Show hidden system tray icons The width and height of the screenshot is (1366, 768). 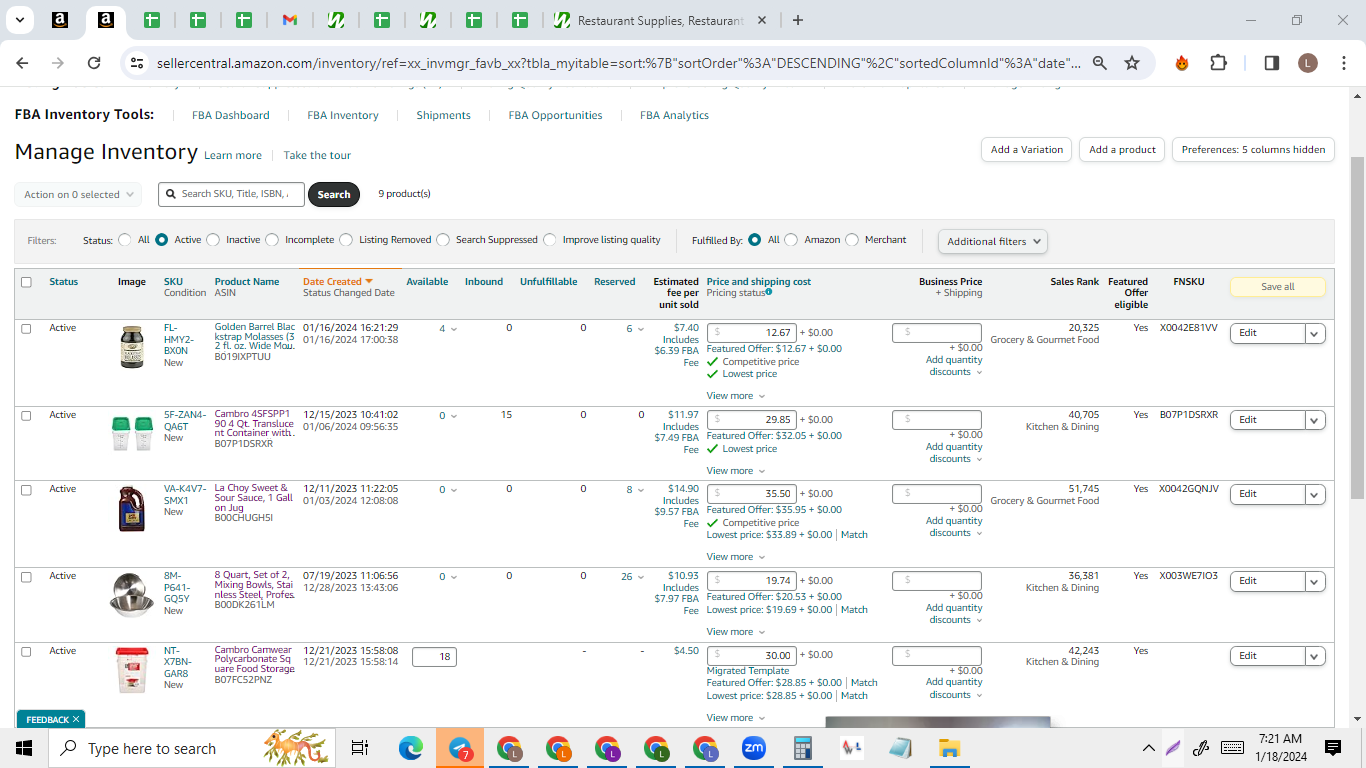click(x=1149, y=748)
